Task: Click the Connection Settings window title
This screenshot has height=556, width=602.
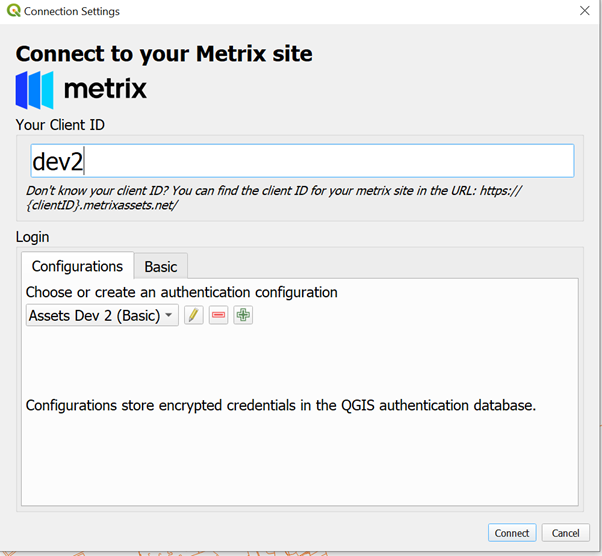Action: coord(72,11)
